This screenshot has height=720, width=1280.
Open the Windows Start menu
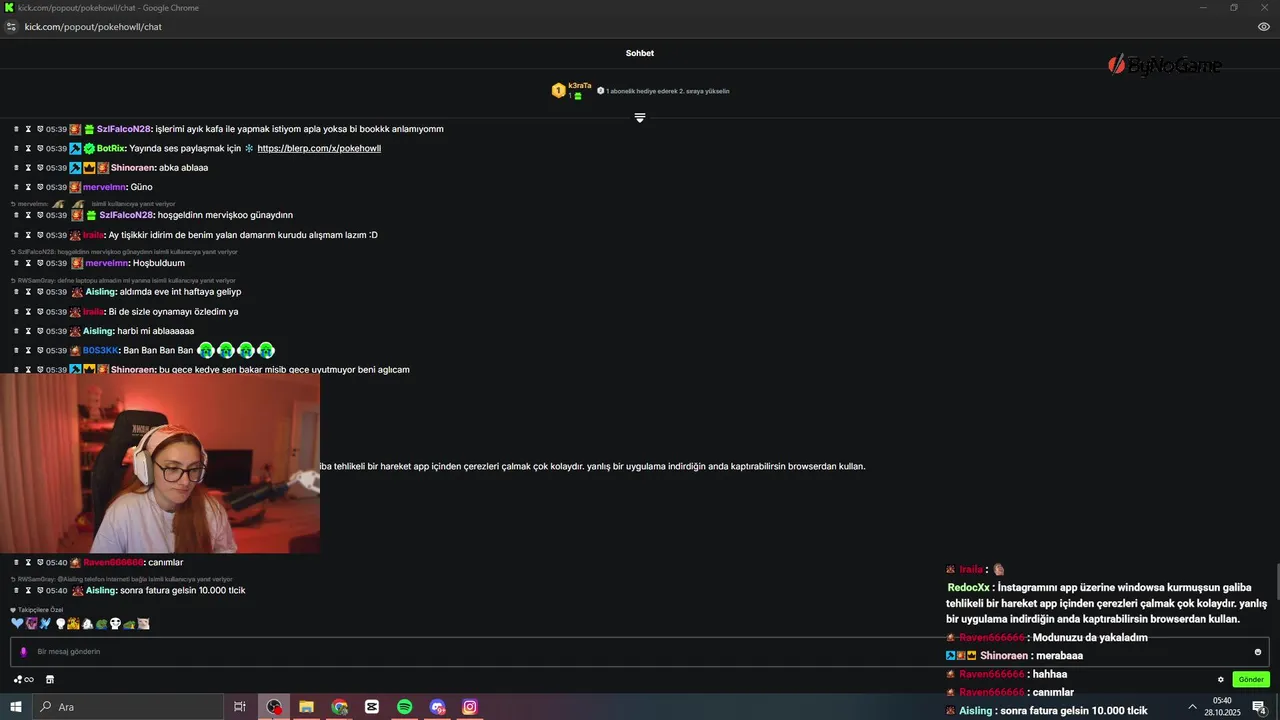pos(16,707)
